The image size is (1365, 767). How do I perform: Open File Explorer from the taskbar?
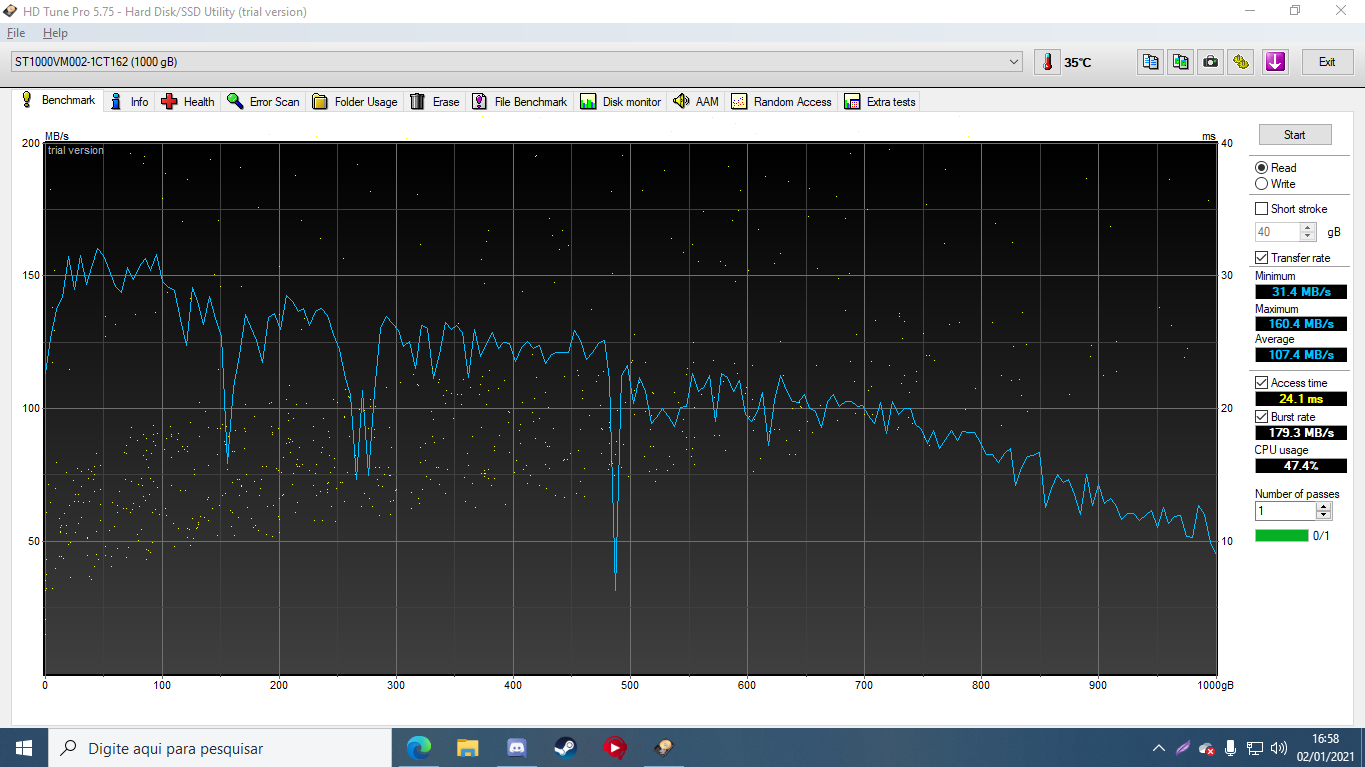point(468,748)
